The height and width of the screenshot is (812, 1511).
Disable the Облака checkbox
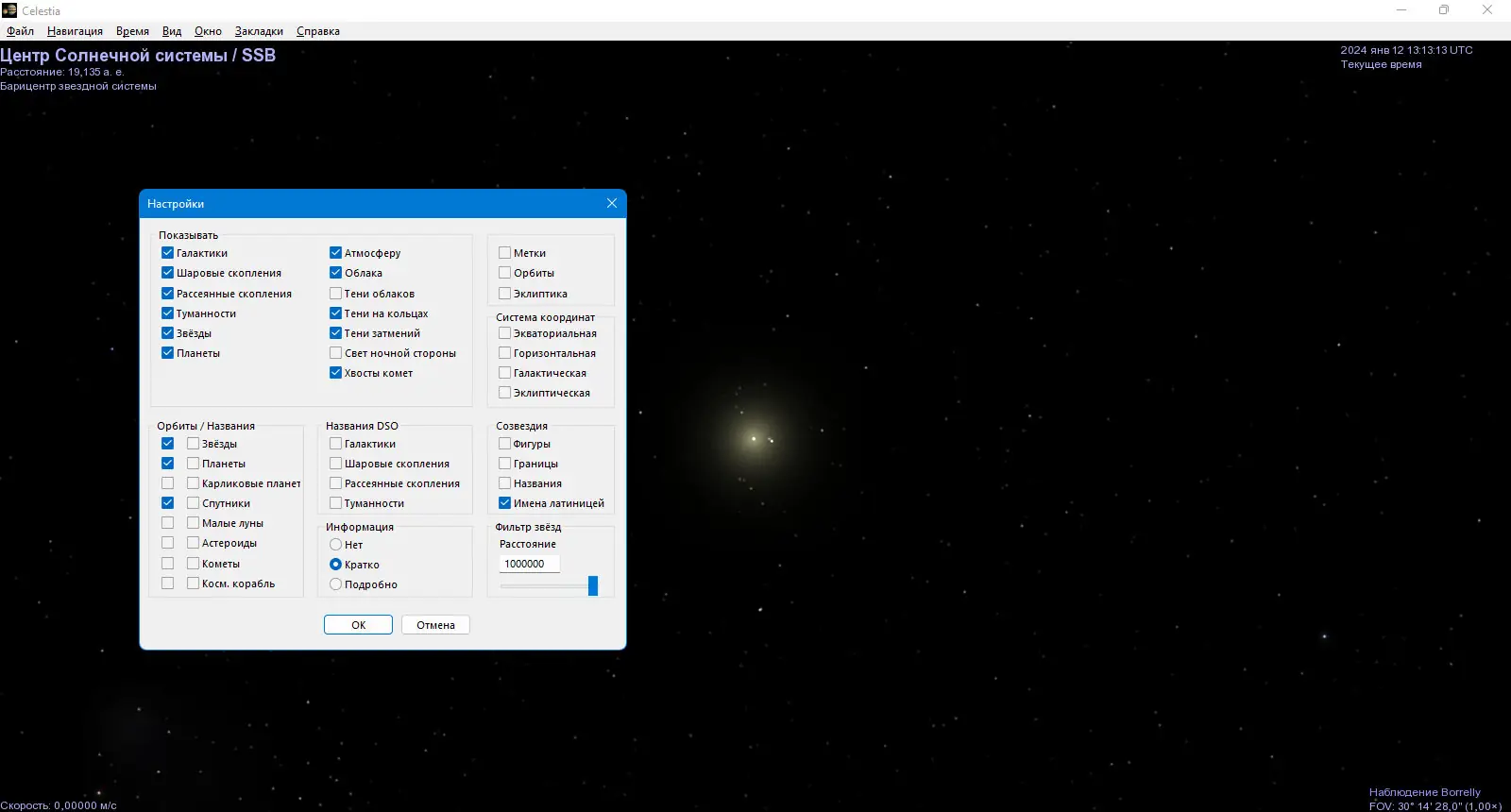click(335, 273)
